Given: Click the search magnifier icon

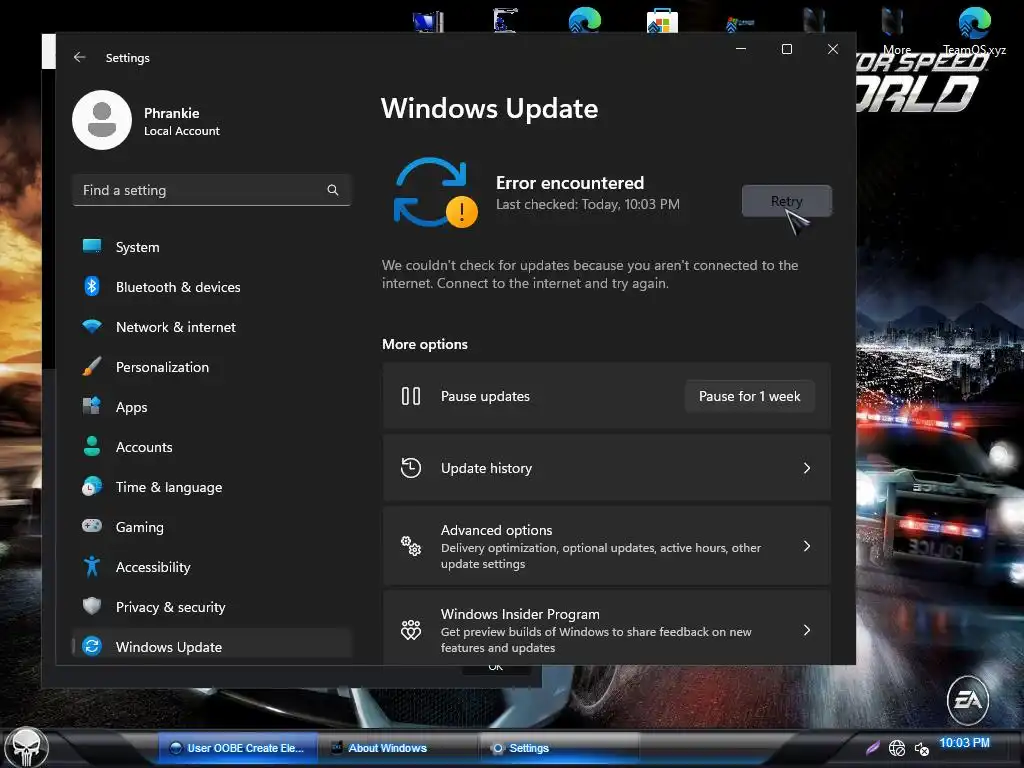Looking at the screenshot, I should click(x=332, y=190).
